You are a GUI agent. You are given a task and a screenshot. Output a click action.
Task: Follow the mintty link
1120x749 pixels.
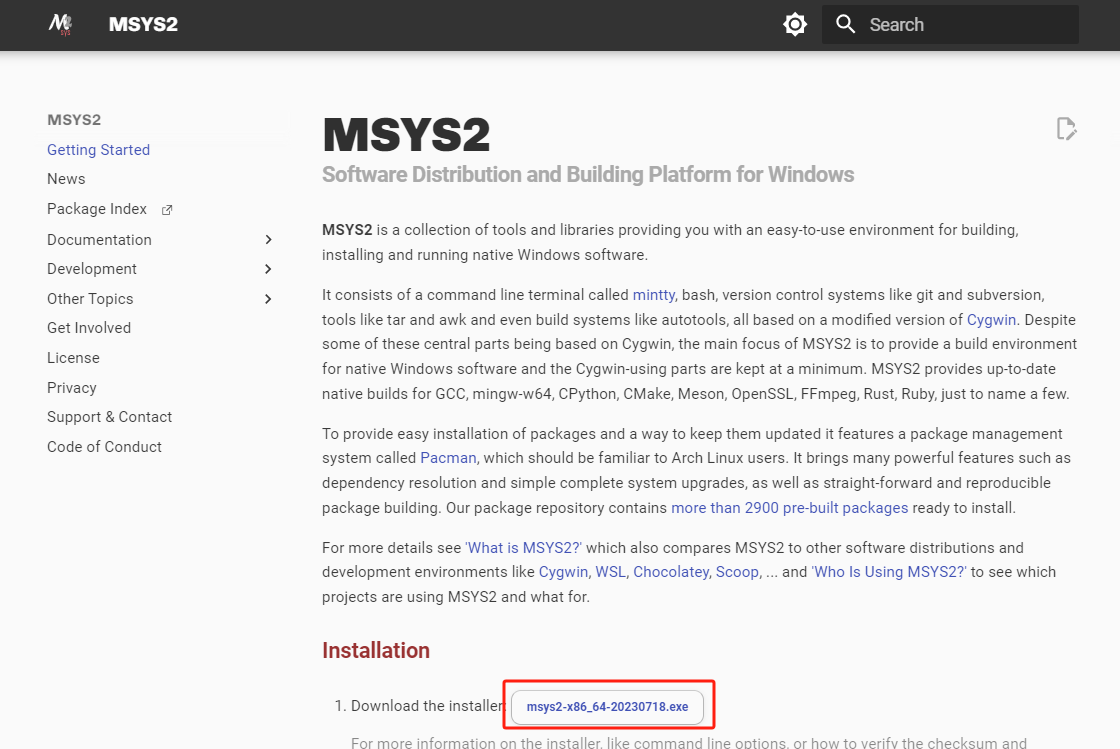[654, 295]
